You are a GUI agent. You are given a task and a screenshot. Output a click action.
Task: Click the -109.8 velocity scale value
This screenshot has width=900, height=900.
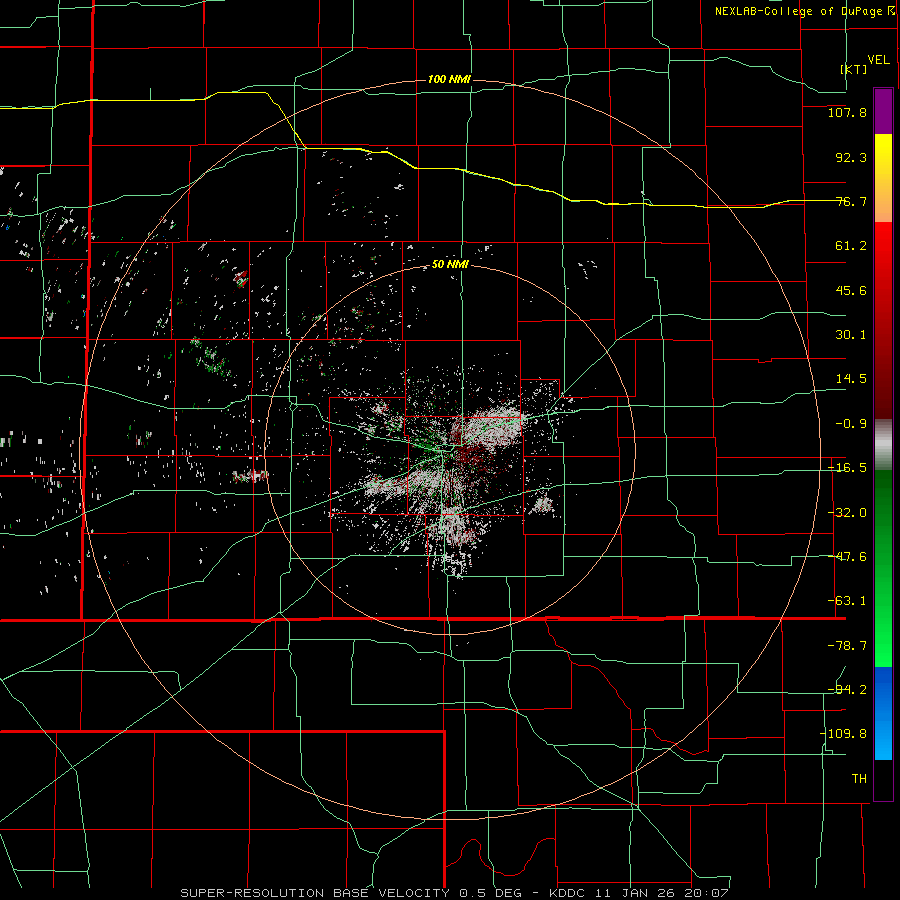[x=844, y=734]
